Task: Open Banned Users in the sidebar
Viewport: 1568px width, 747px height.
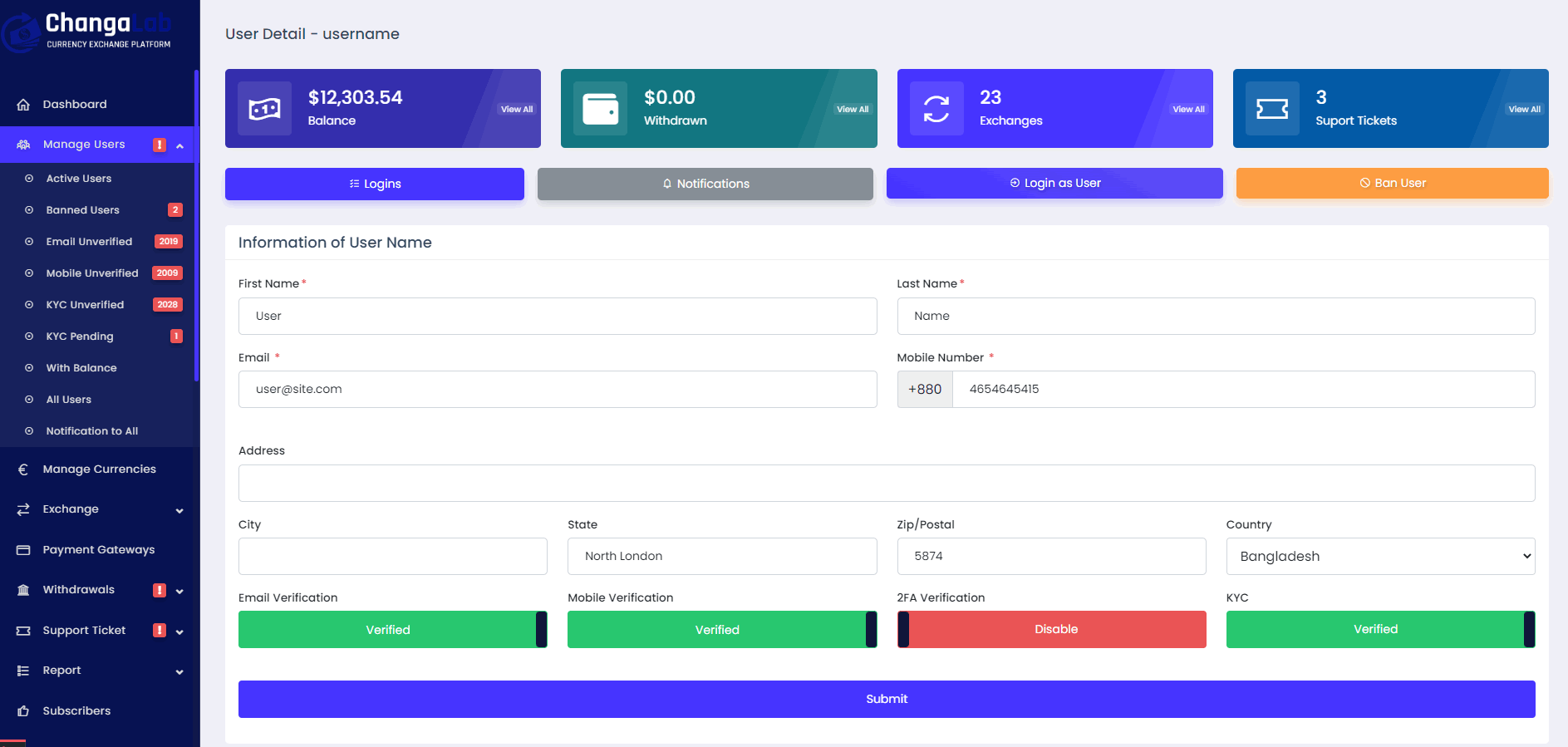Action: pos(83,210)
